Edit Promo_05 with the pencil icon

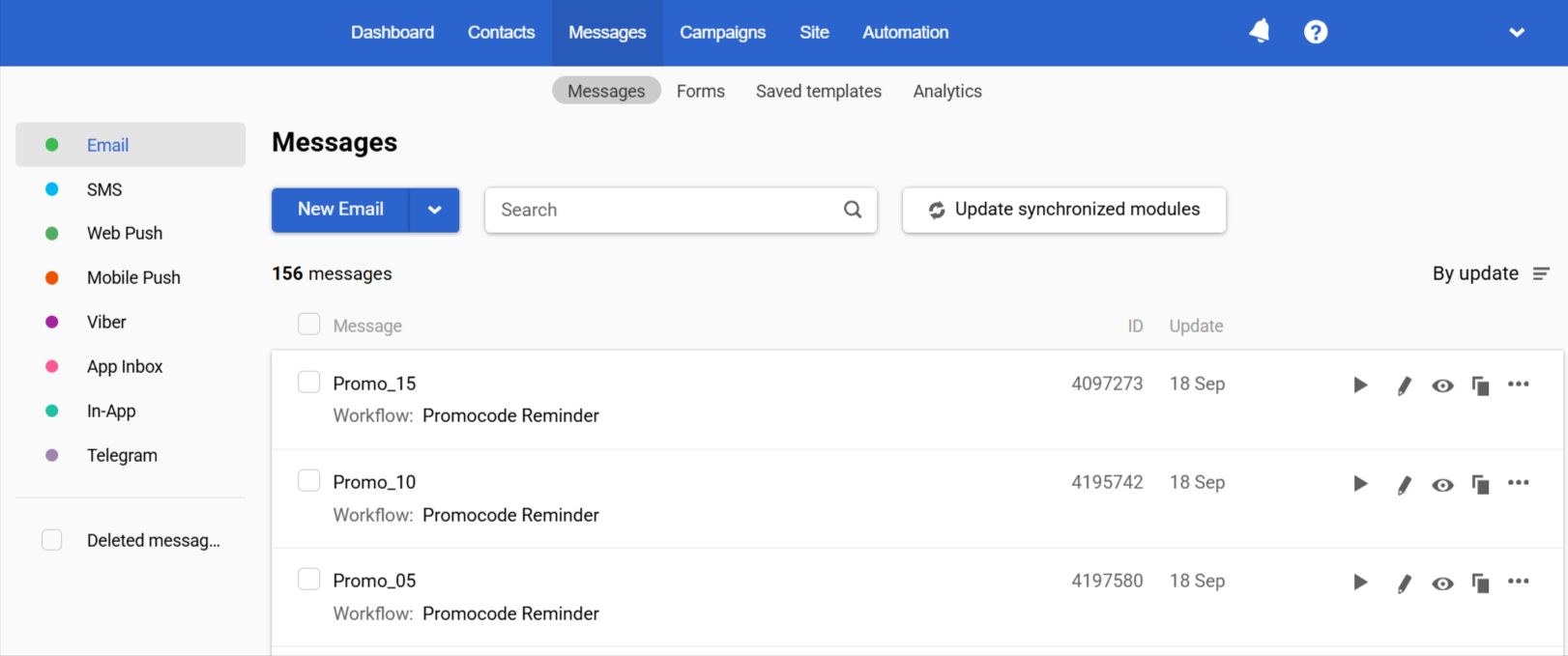[x=1404, y=583]
